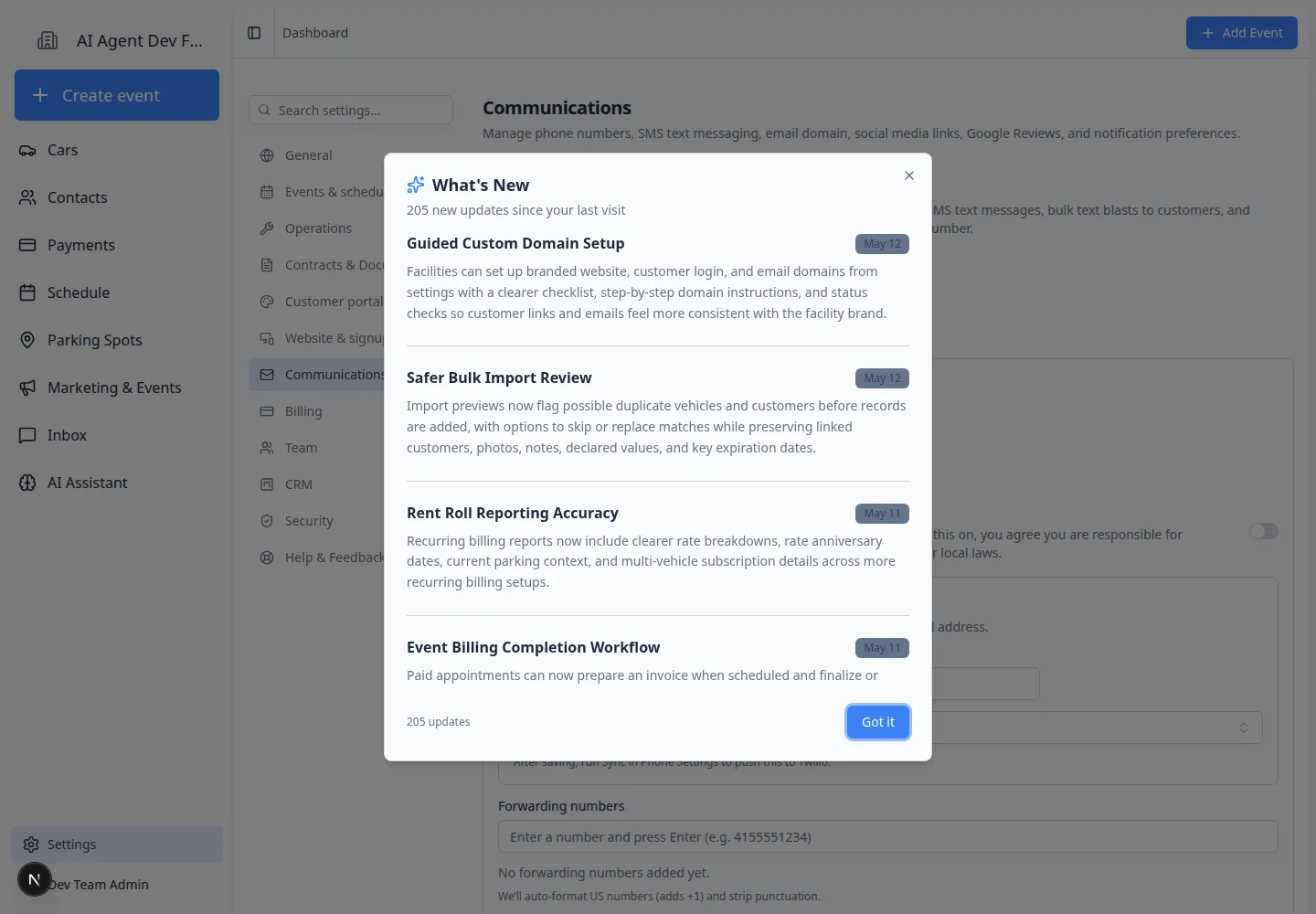Click Rent Roll Reporting Accuracy title
This screenshot has width=1316, height=914.
513,513
